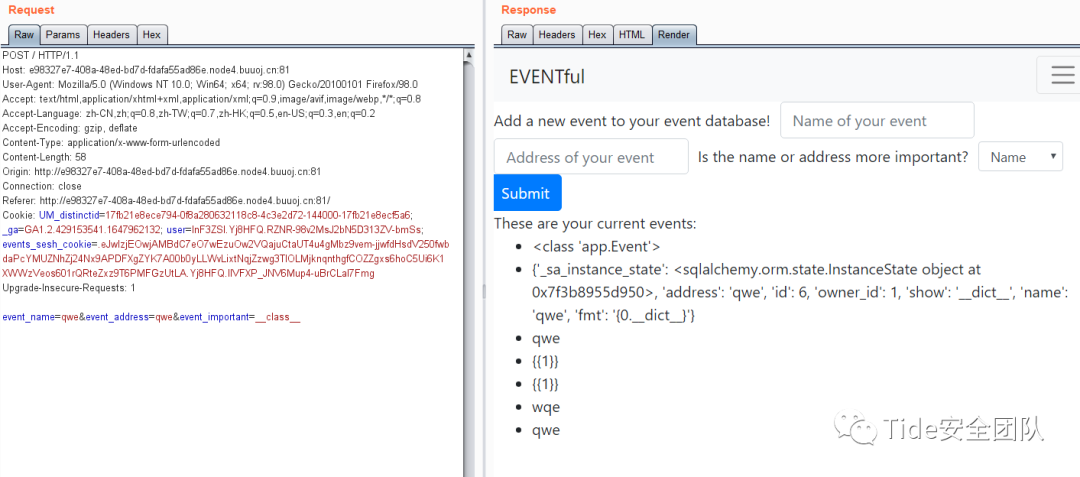Open the Request Headers tab
Viewport: 1080px width, 477px height.
[111, 34]
